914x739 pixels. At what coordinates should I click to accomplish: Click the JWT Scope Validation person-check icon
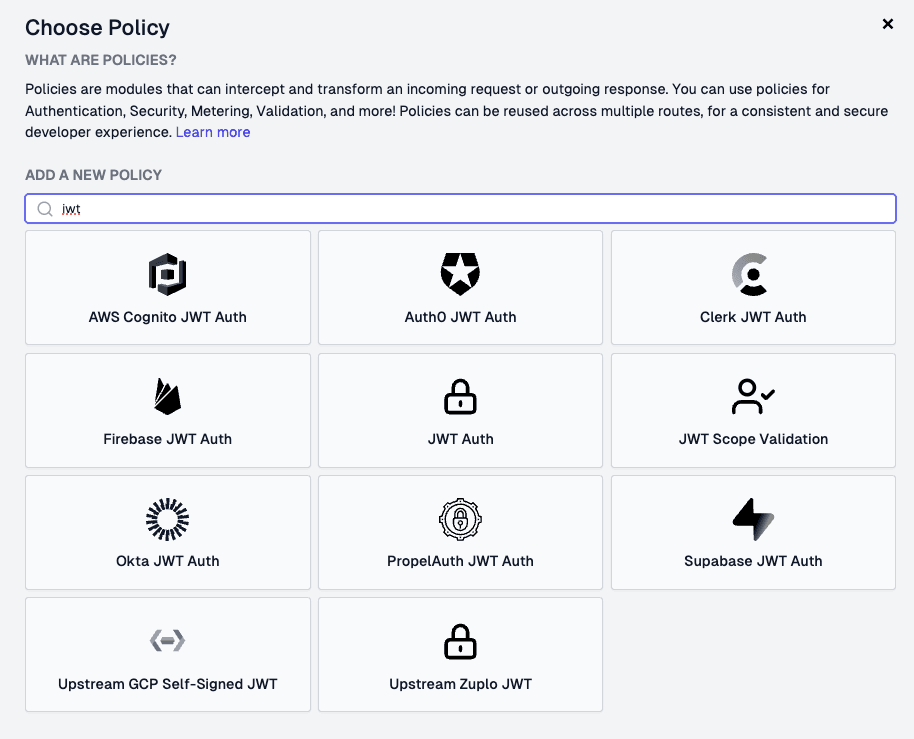pos(752,396)
